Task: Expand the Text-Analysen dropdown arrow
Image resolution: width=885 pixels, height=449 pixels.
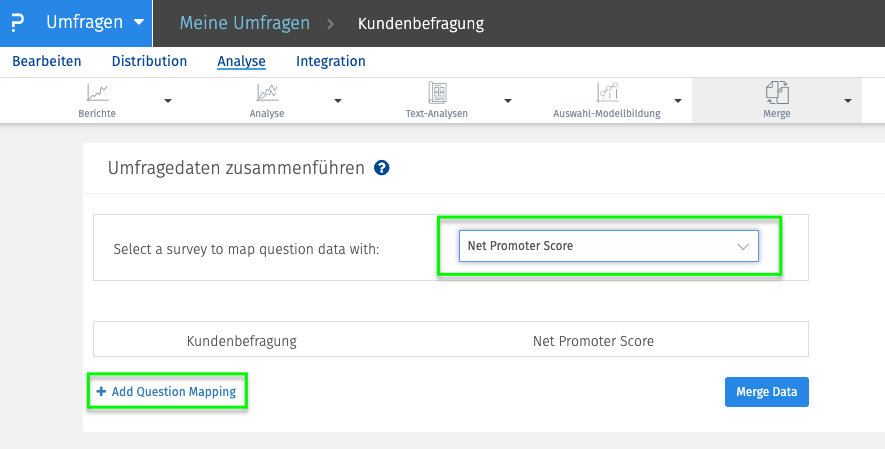Action: coord(508,101)
